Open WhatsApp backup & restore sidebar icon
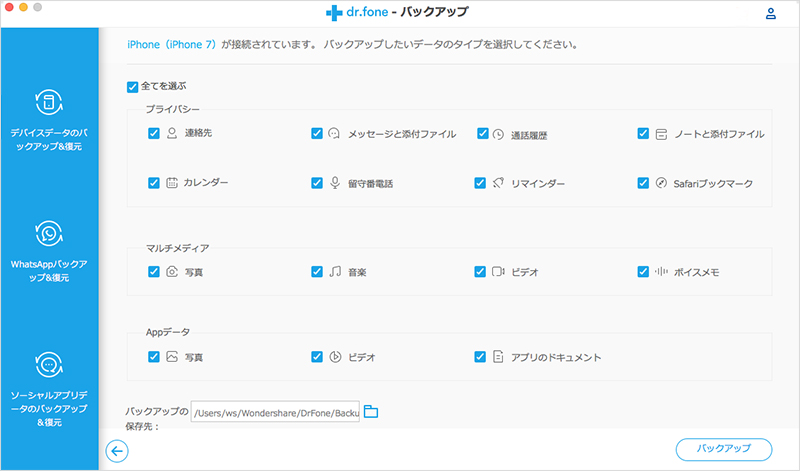Screen dimensions: 800x471 pyautogui.click(x=49, y=234)
